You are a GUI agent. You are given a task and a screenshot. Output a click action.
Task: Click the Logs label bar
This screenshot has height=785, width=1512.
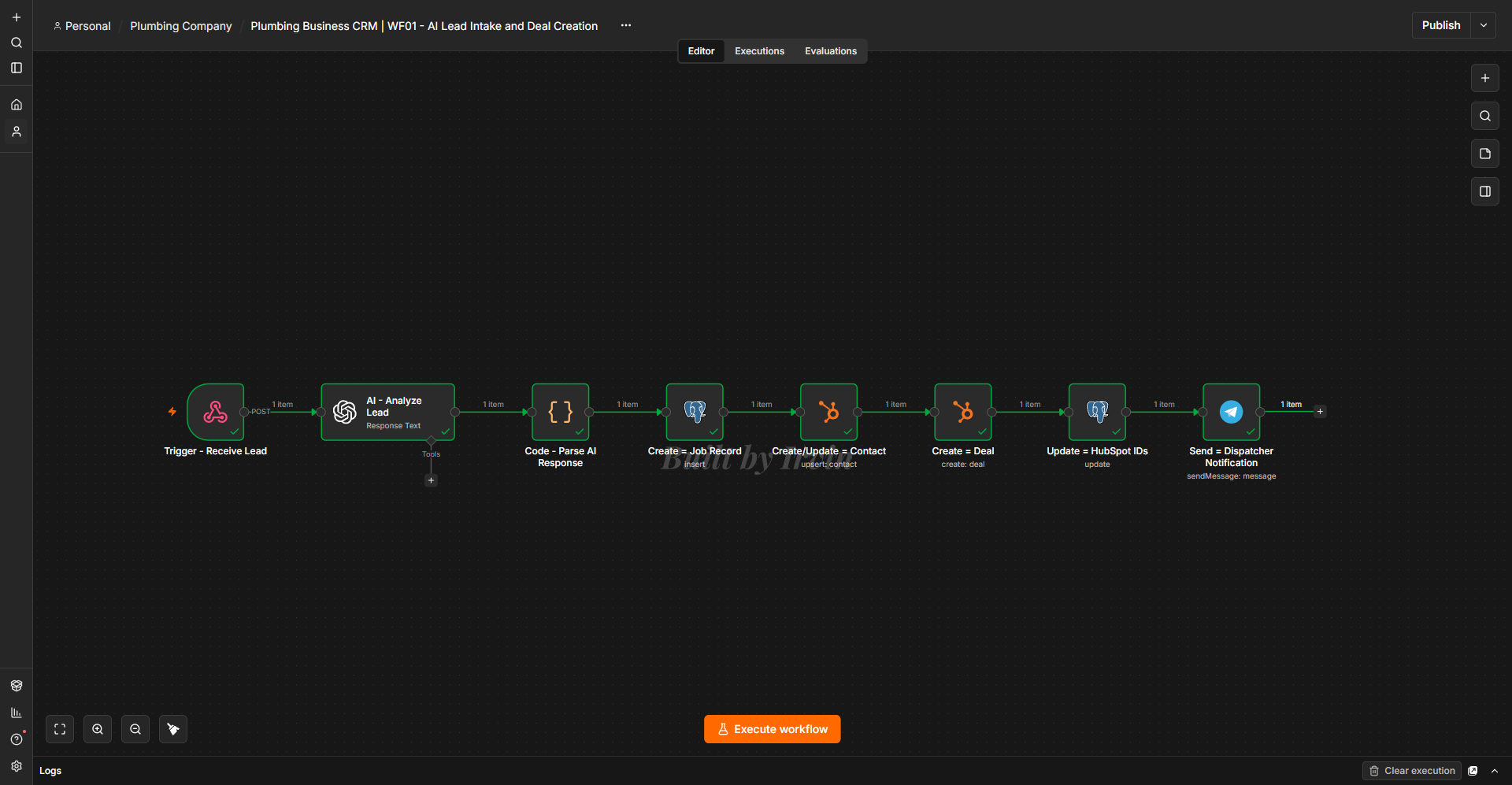(x=50, y=771)
